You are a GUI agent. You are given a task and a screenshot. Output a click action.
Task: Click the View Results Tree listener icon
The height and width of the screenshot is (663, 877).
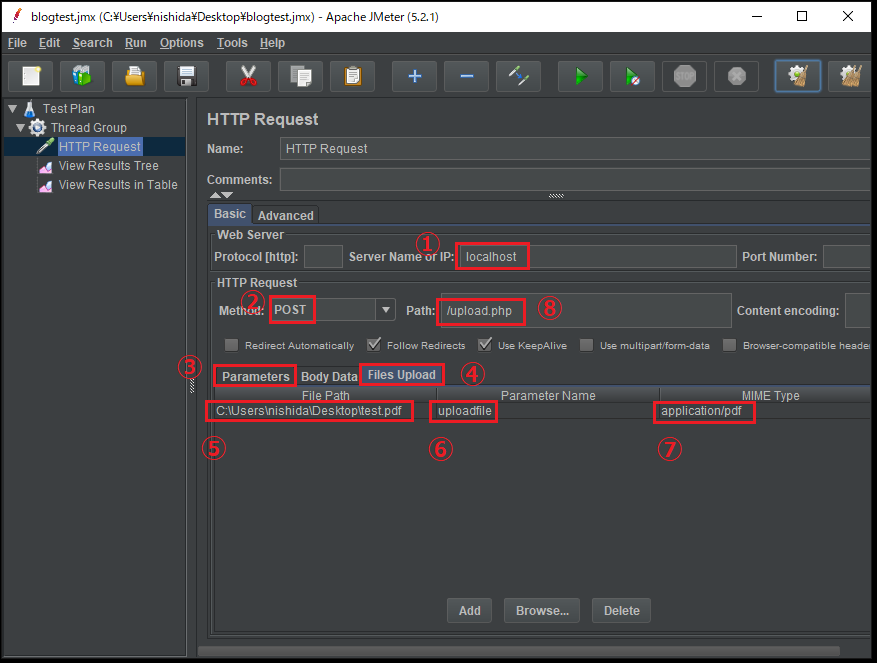pos(45,166)
